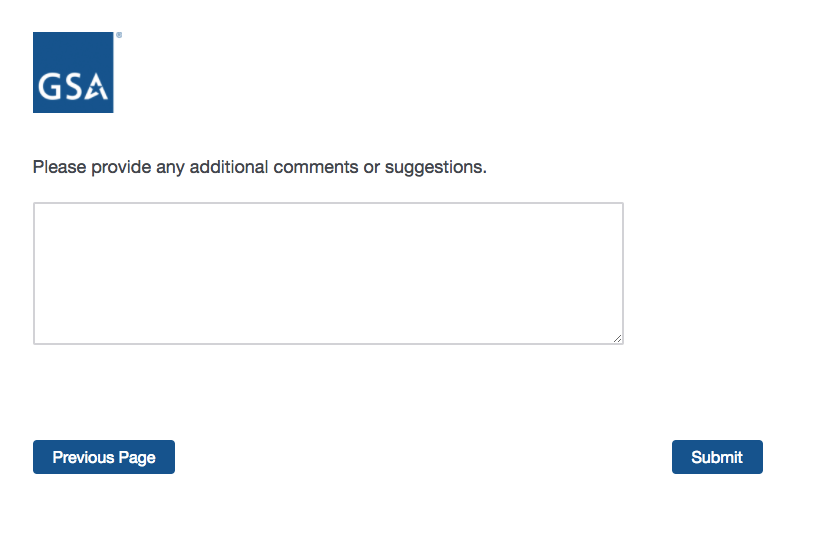Click inside the additional comments text box
Screen dimensions: 827x547
pos(328,273)
